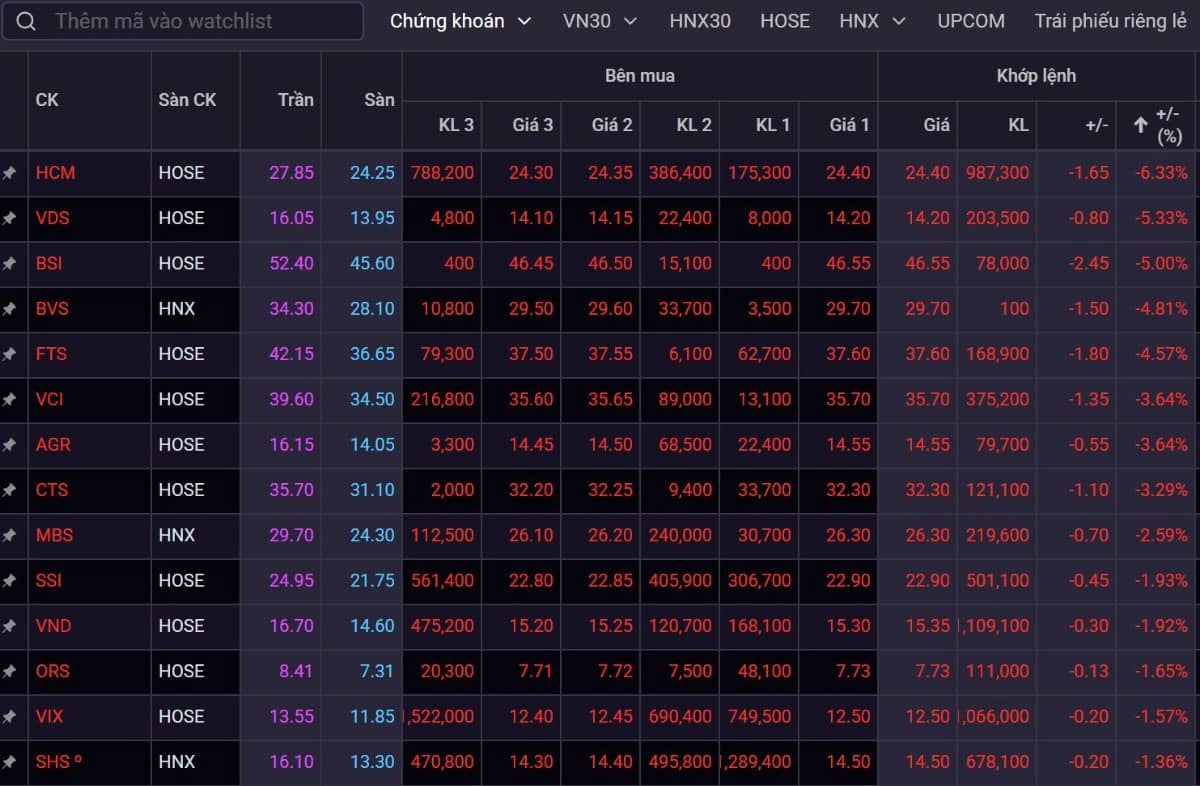Switch to the UPCOM tab
The image size is (1200, 786).
(x=971, y=21)
